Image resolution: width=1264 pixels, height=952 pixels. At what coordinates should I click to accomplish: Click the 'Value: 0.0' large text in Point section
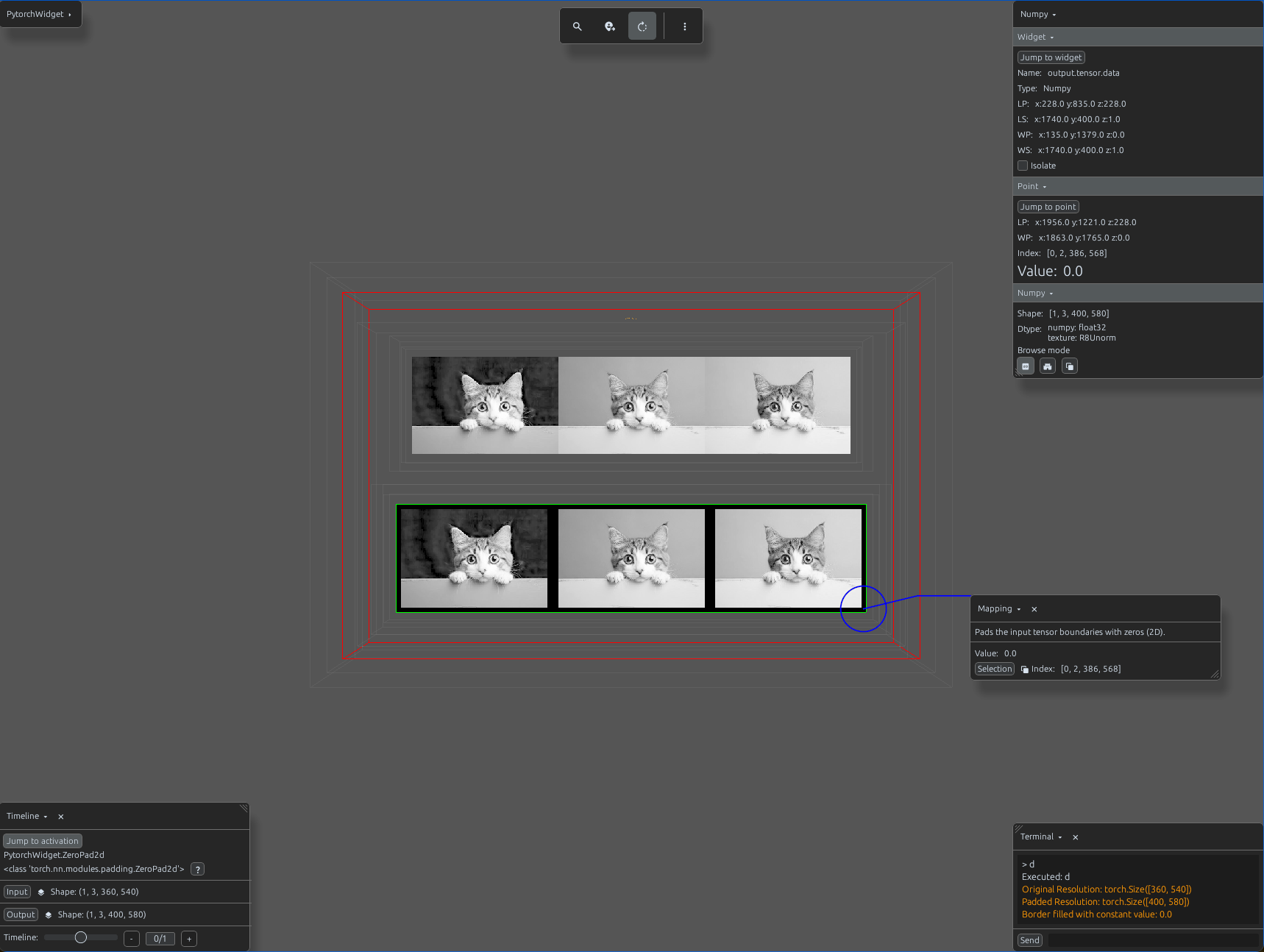click(x=1050, y=271)
